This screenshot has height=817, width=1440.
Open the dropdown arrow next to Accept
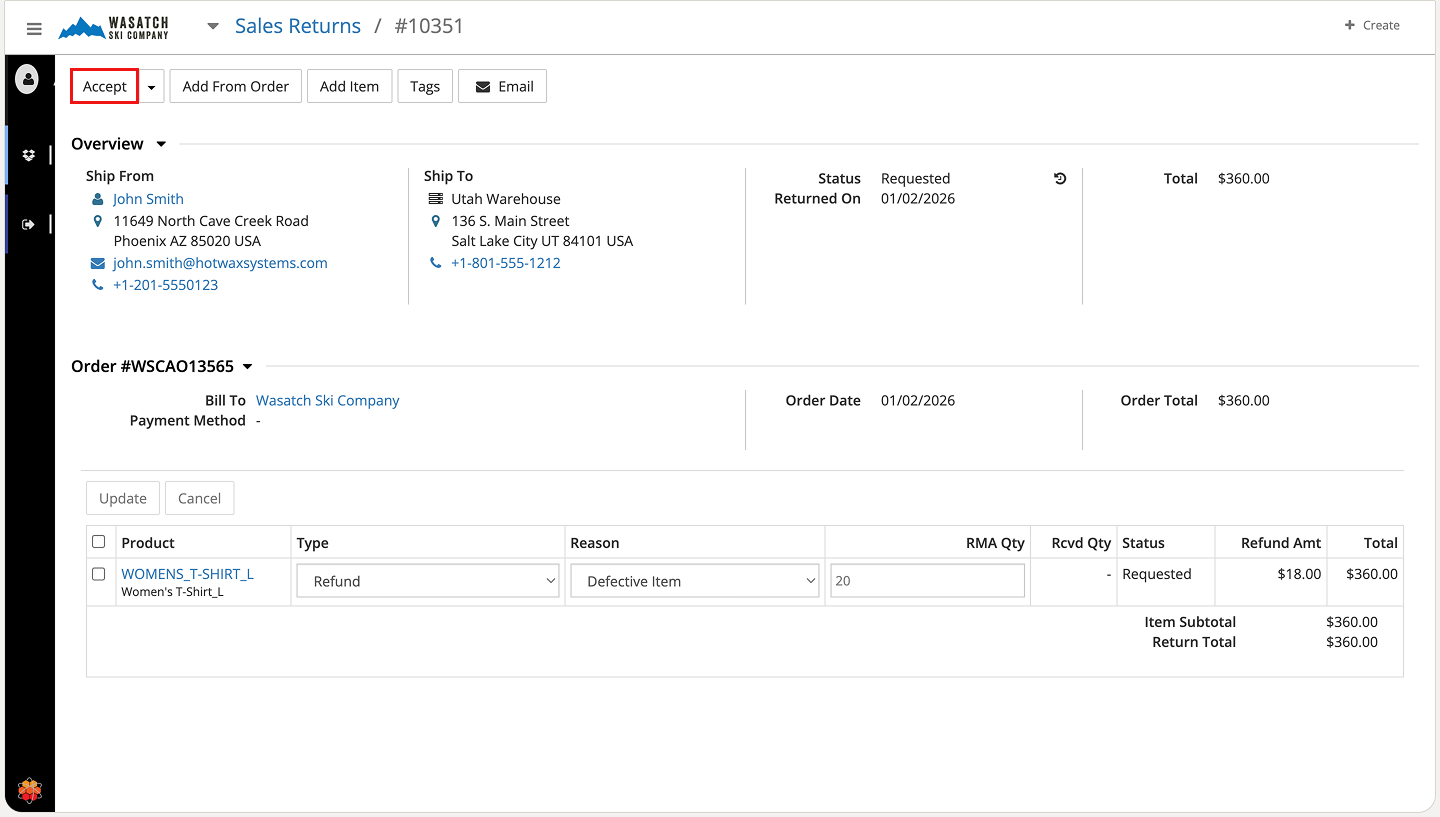151,87
